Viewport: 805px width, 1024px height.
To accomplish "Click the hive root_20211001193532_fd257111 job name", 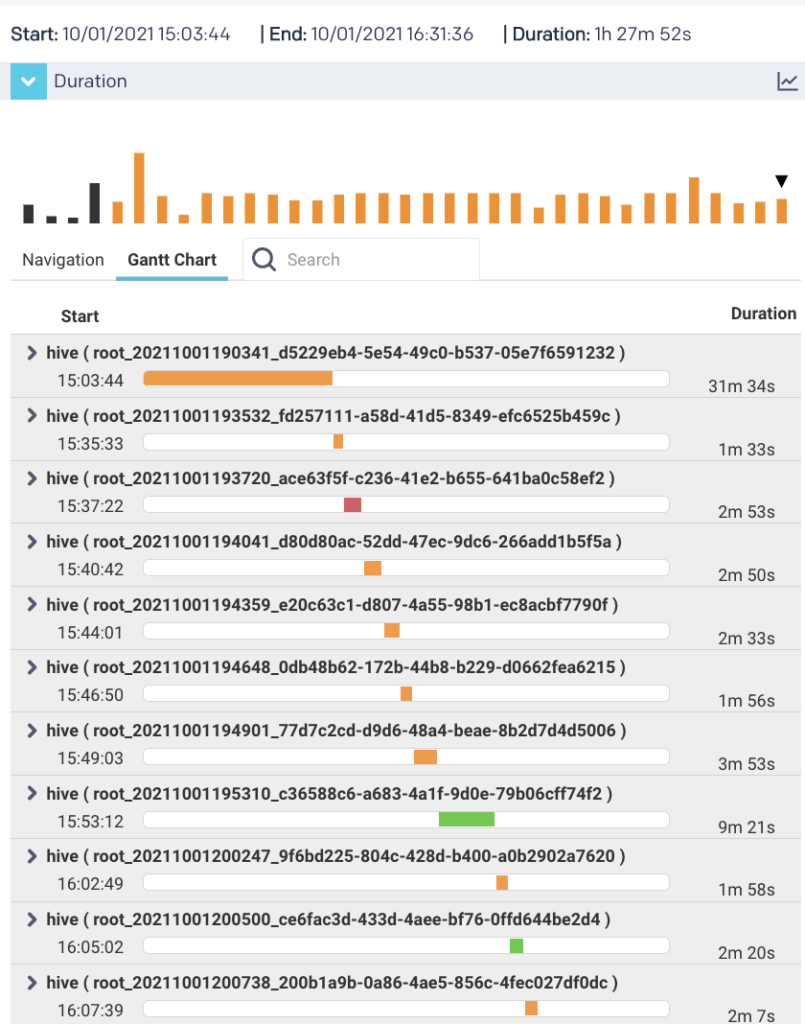I will 333,415.
